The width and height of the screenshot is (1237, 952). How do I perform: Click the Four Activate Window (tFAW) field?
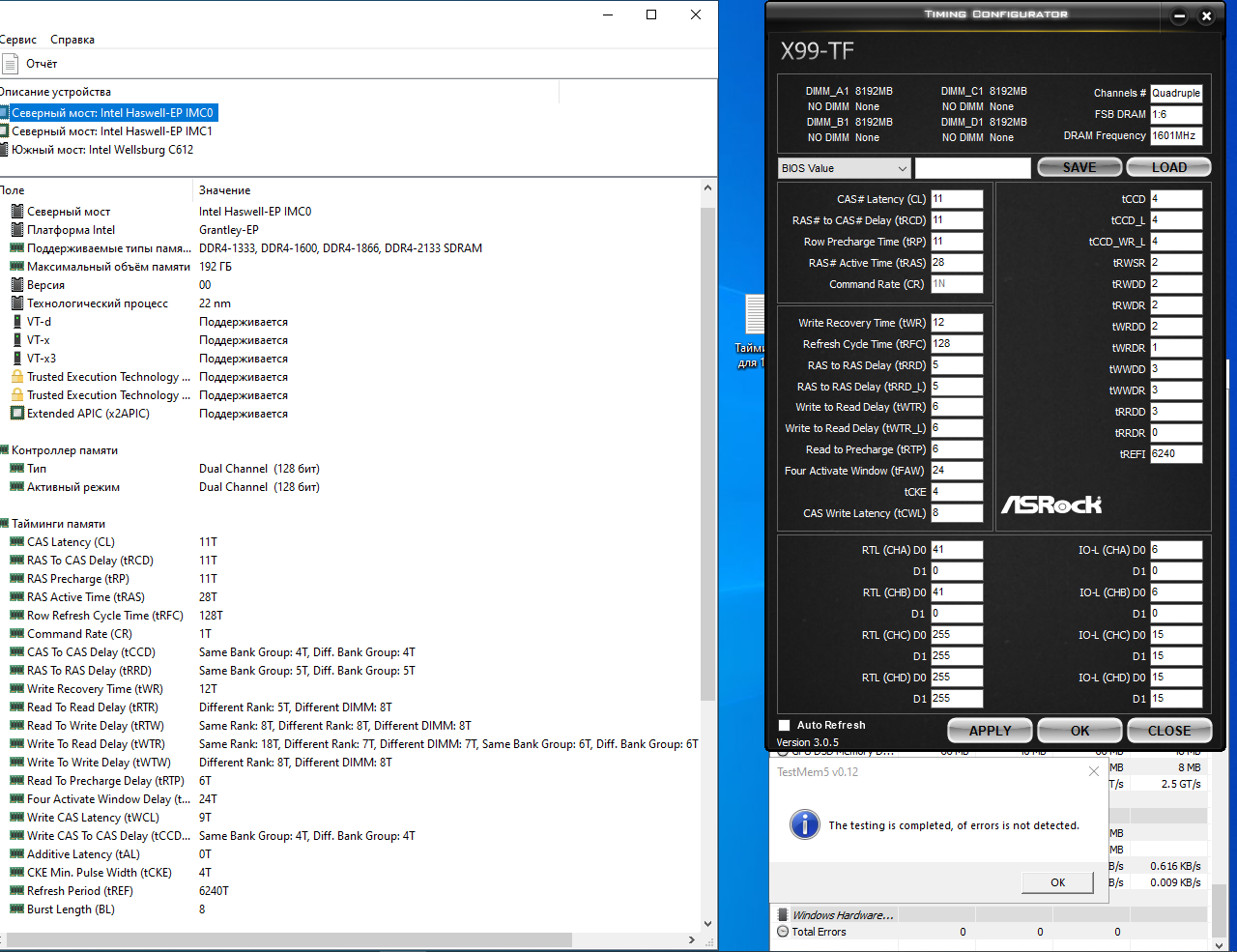(x=957, y=471)
